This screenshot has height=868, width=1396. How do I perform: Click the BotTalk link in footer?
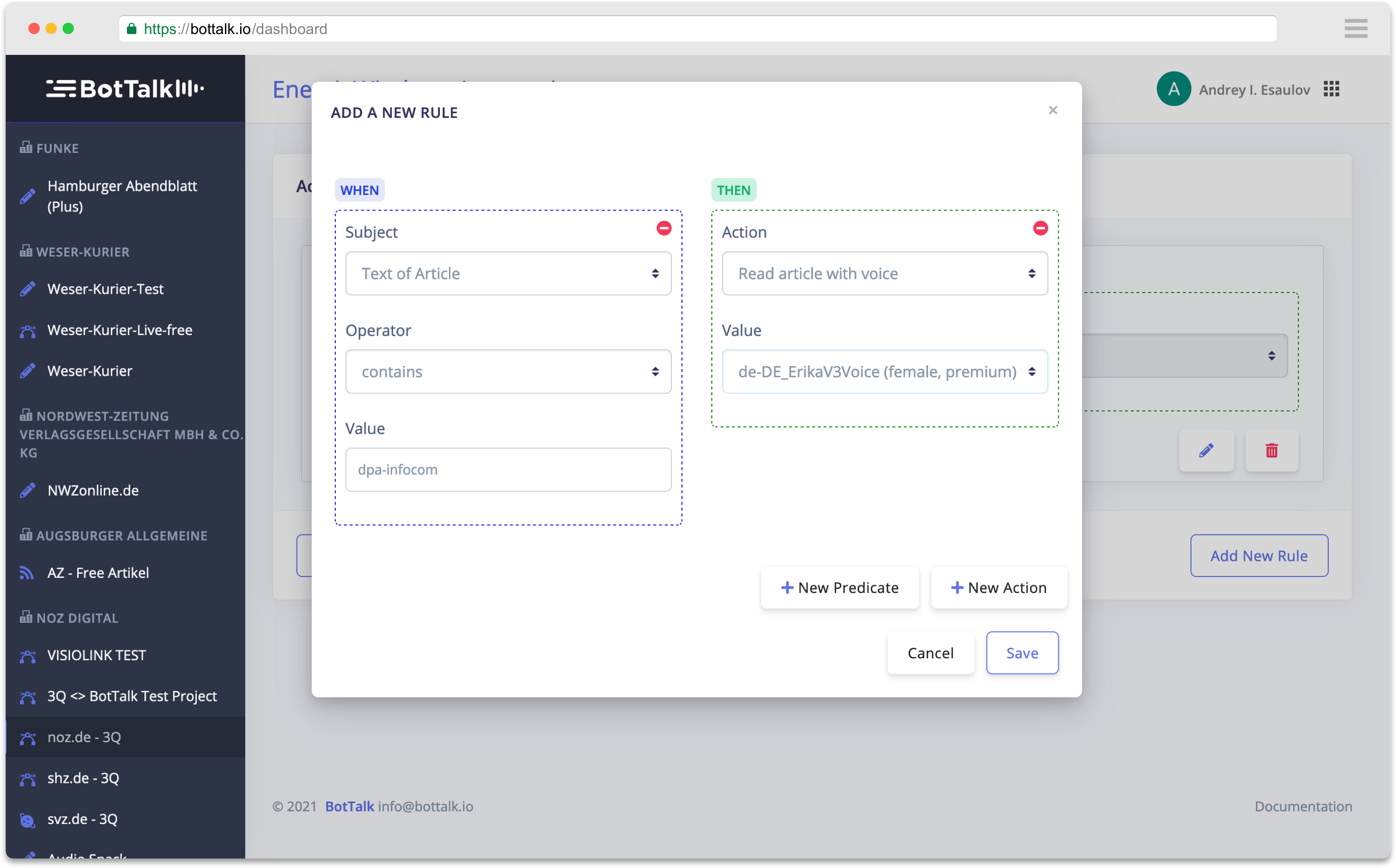[349, 806]
